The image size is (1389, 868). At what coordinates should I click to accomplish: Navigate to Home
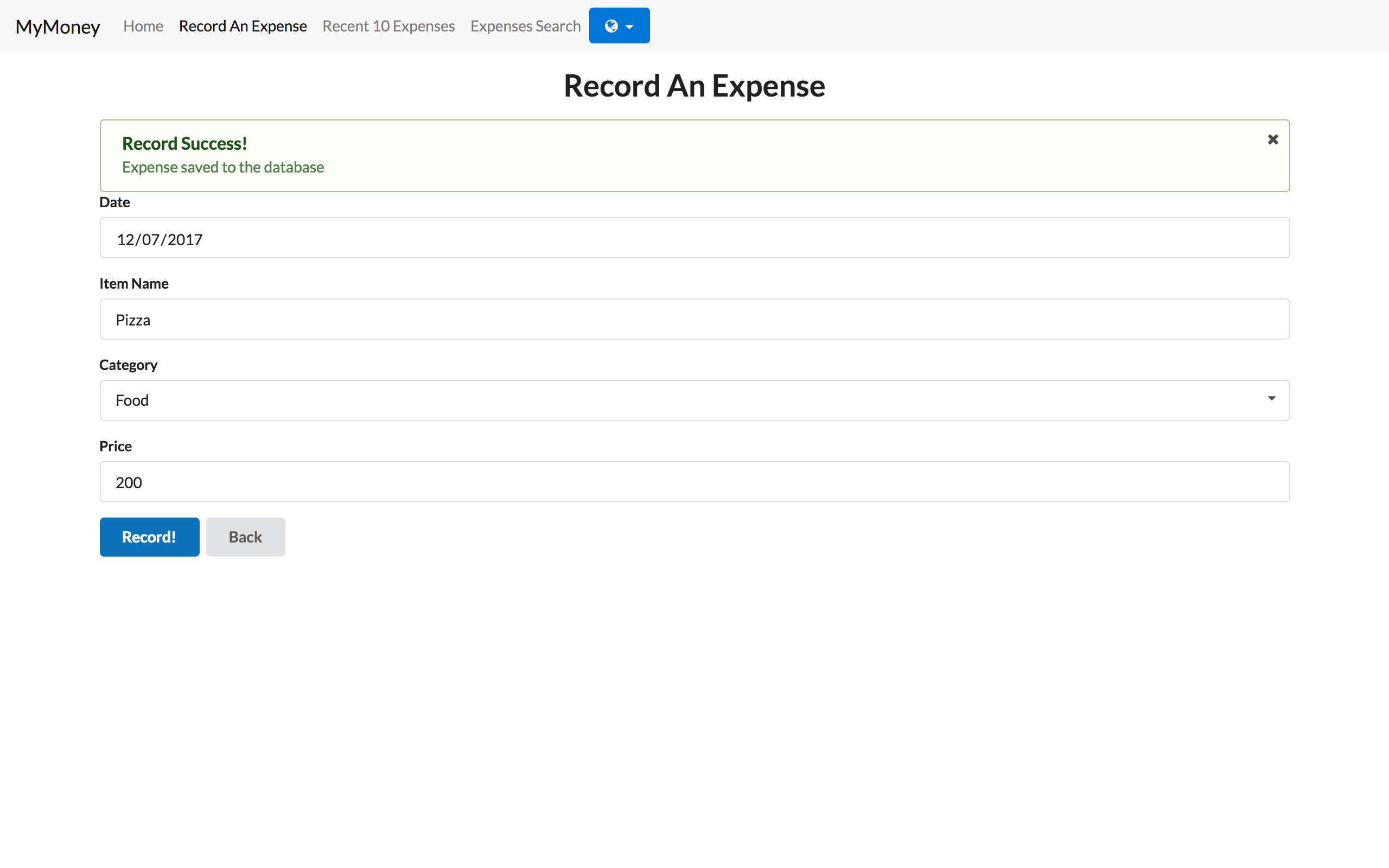(x=142, y=26)
